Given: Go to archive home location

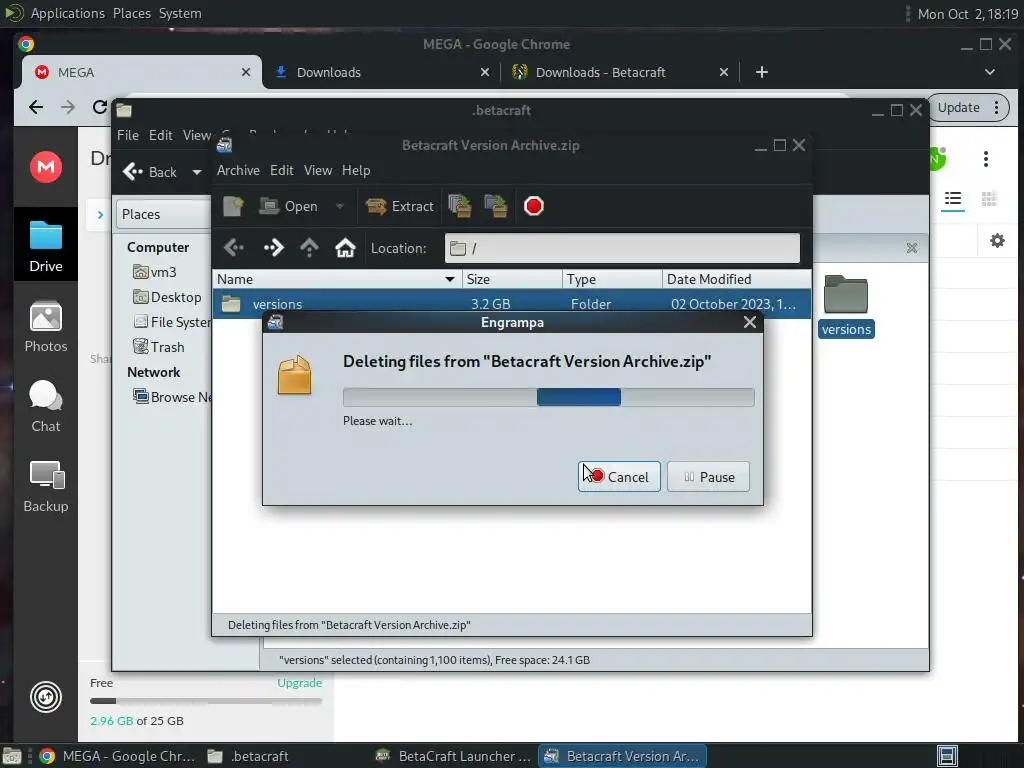Looking at the screenshot, I should pyautogui.click(x=345, y=248).
